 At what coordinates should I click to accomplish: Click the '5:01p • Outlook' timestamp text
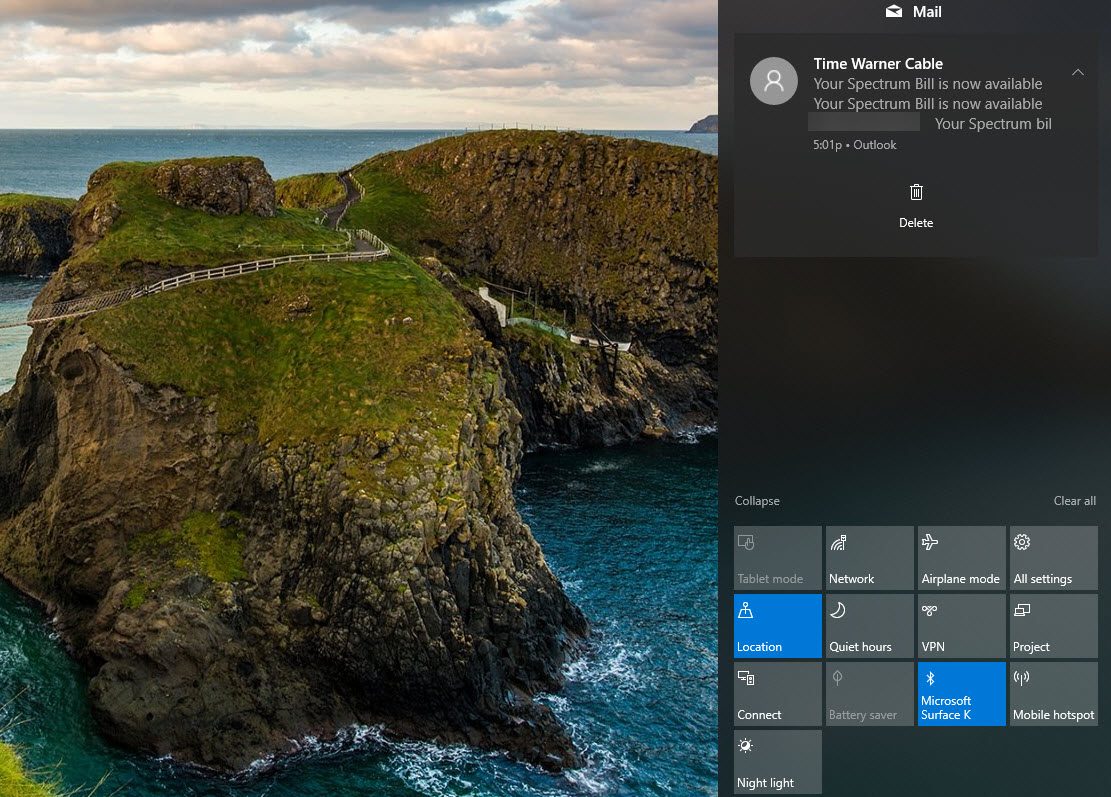point(855,145)
